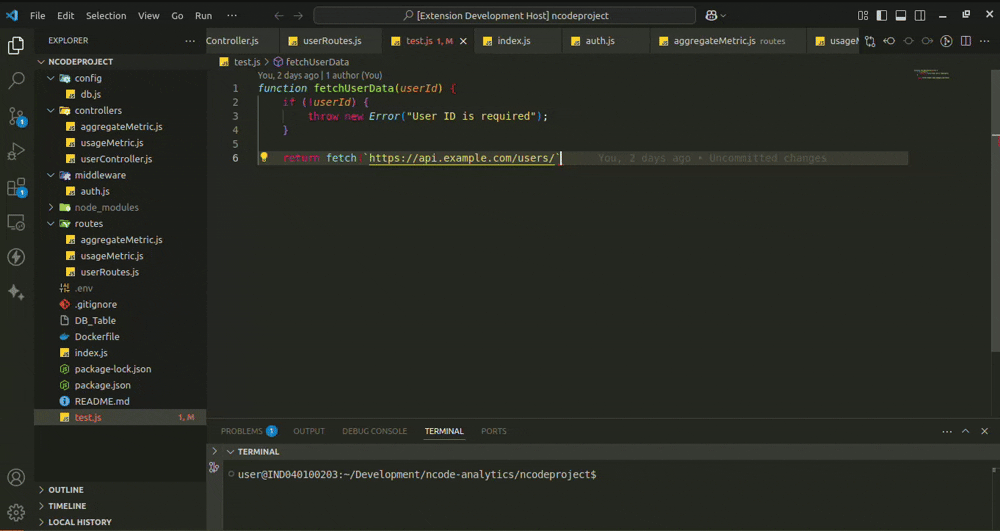
Task: Collapse the config folder
Action: coord(51,78)
